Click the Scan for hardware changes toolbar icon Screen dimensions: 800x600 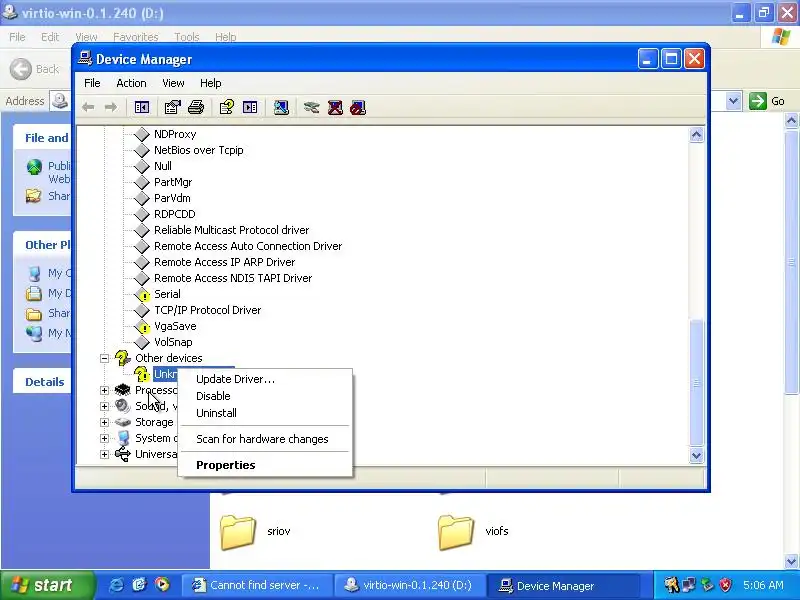[x=281, y=107]
